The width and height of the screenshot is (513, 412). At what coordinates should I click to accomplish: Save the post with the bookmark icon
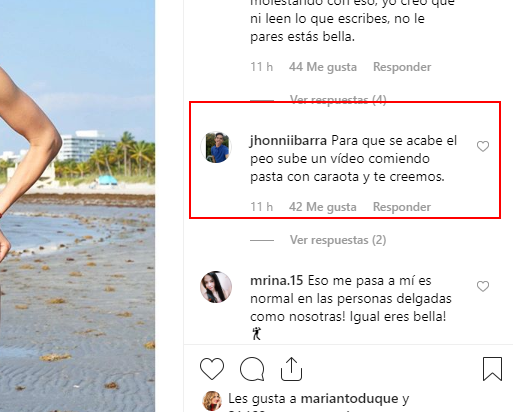[492, 369]
